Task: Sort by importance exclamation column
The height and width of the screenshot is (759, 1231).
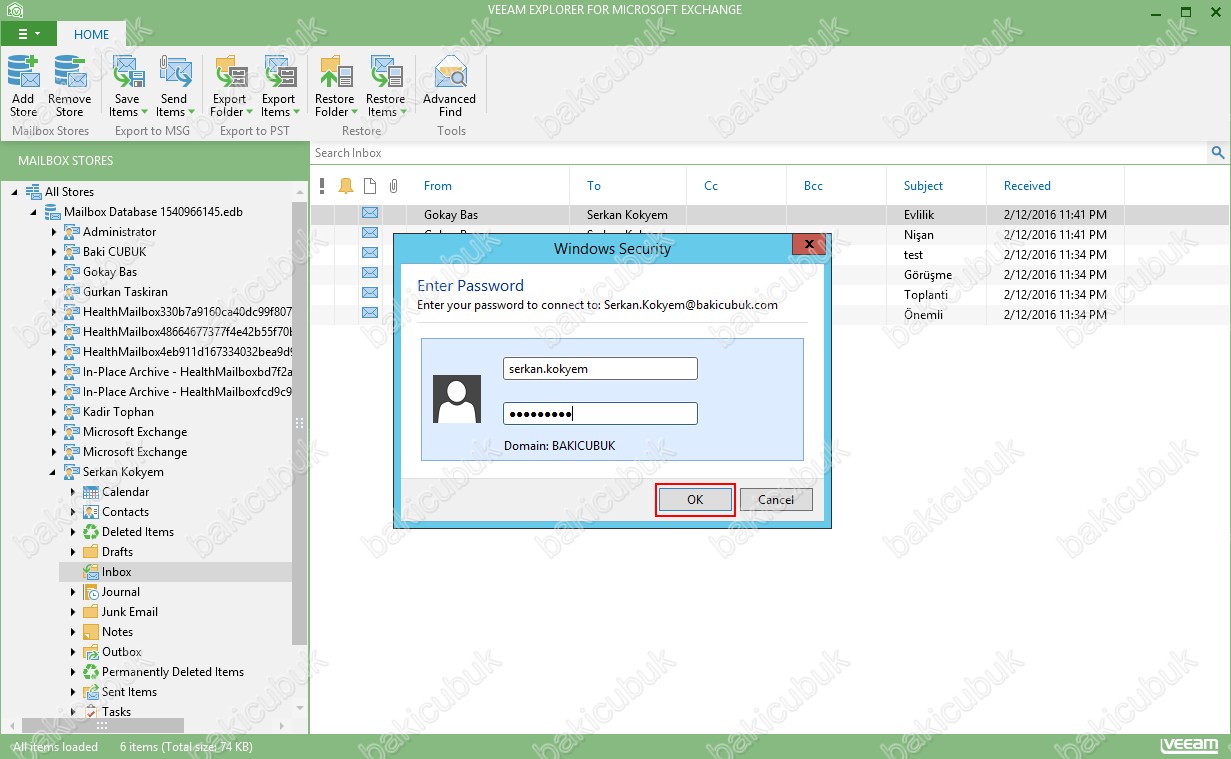Action: (x=322, y=186)
